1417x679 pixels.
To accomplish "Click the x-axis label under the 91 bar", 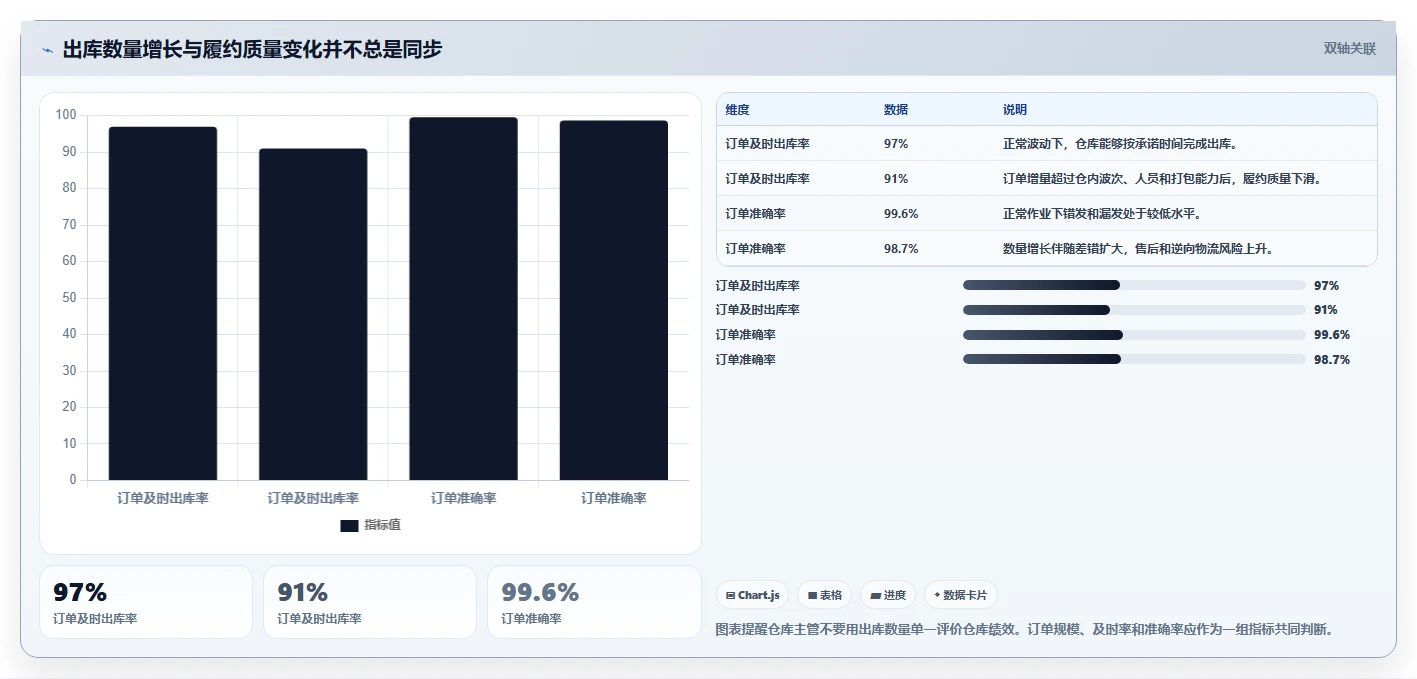I will coord(313,498).
